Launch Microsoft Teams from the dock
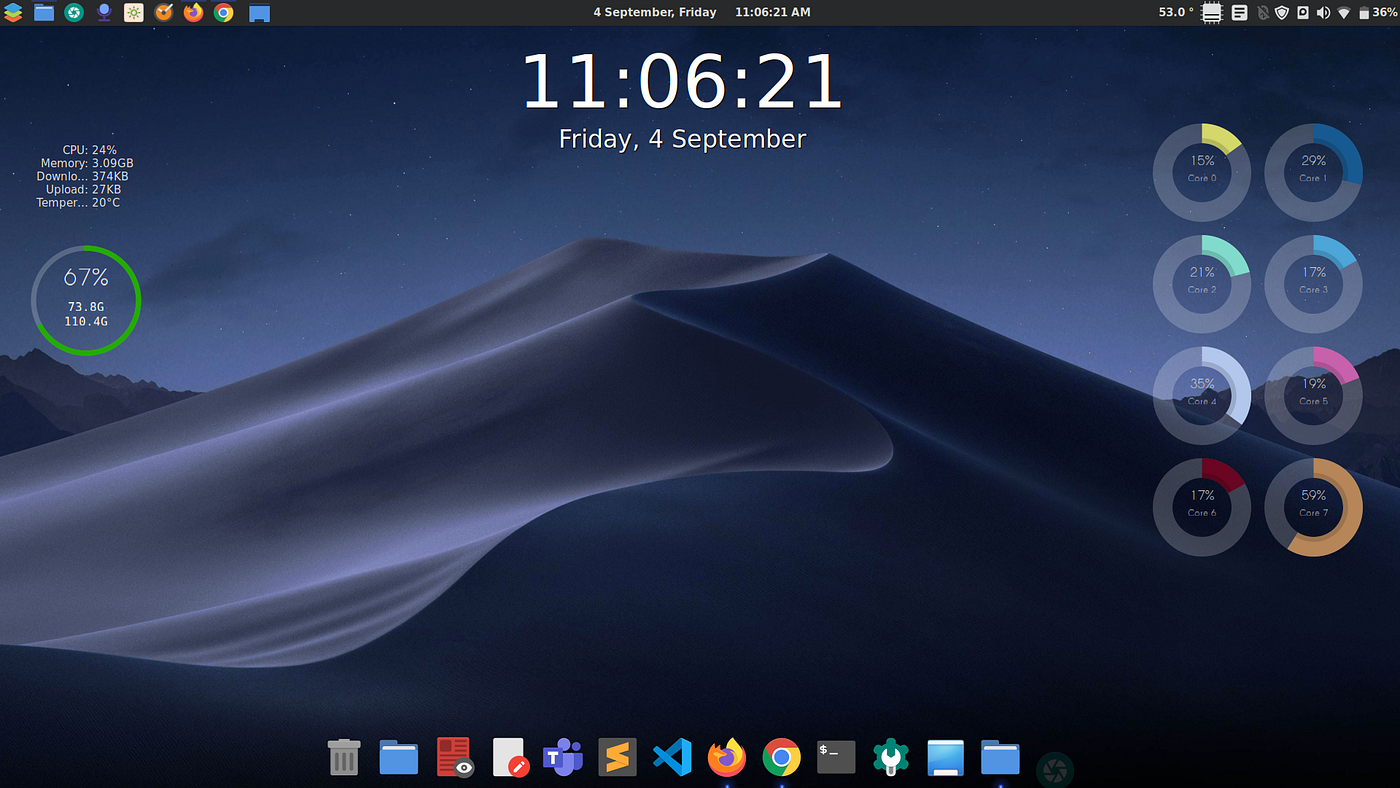 562,757
